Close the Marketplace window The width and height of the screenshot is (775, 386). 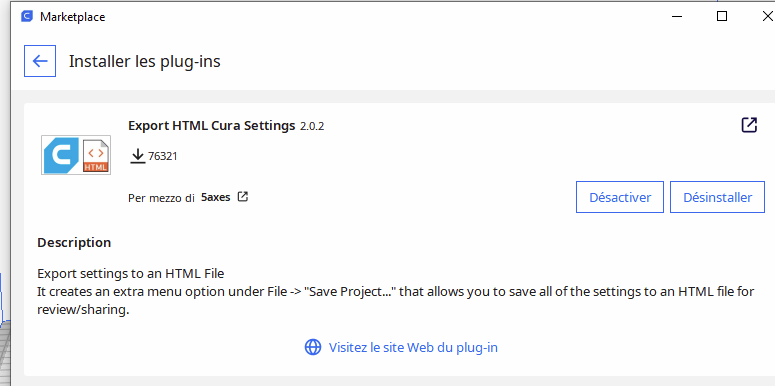768,16
